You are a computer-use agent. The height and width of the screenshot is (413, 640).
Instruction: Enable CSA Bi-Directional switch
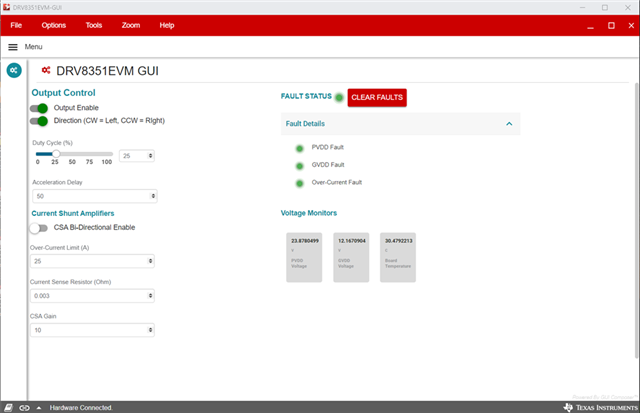(x=39, y=228)
